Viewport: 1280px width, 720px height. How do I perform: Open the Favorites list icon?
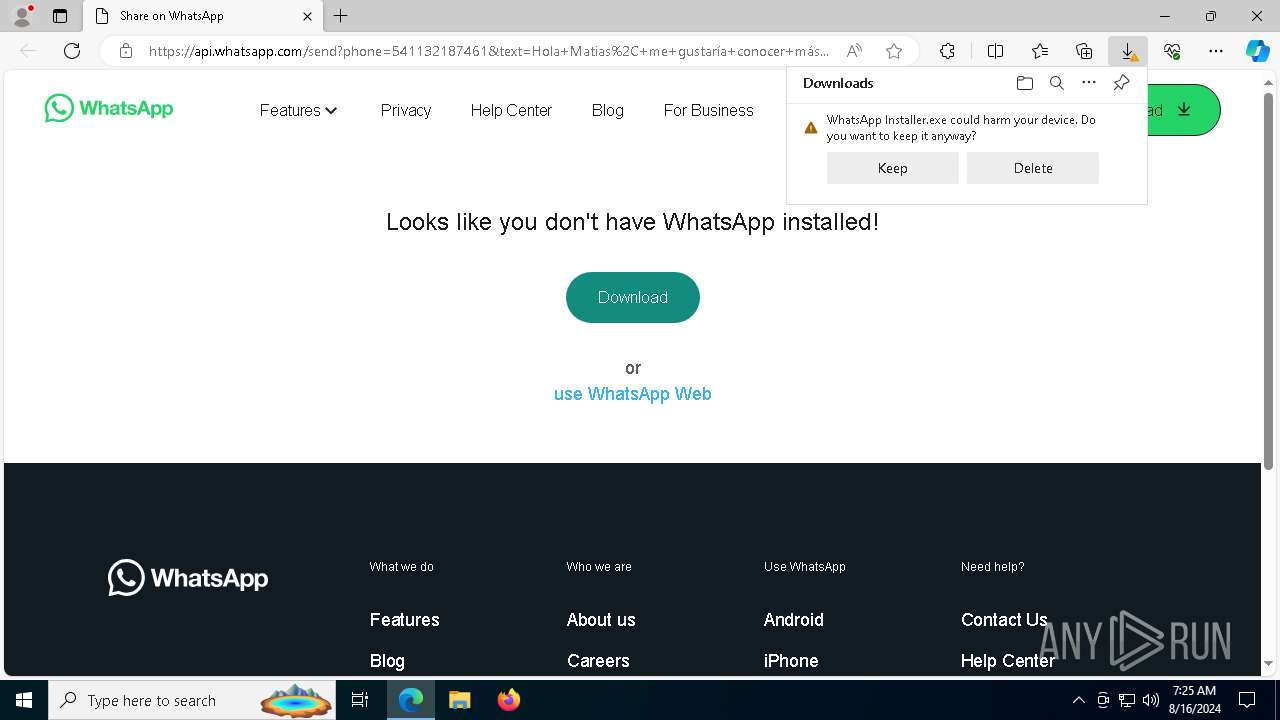pyautogui.click(x=1040, y=51)
